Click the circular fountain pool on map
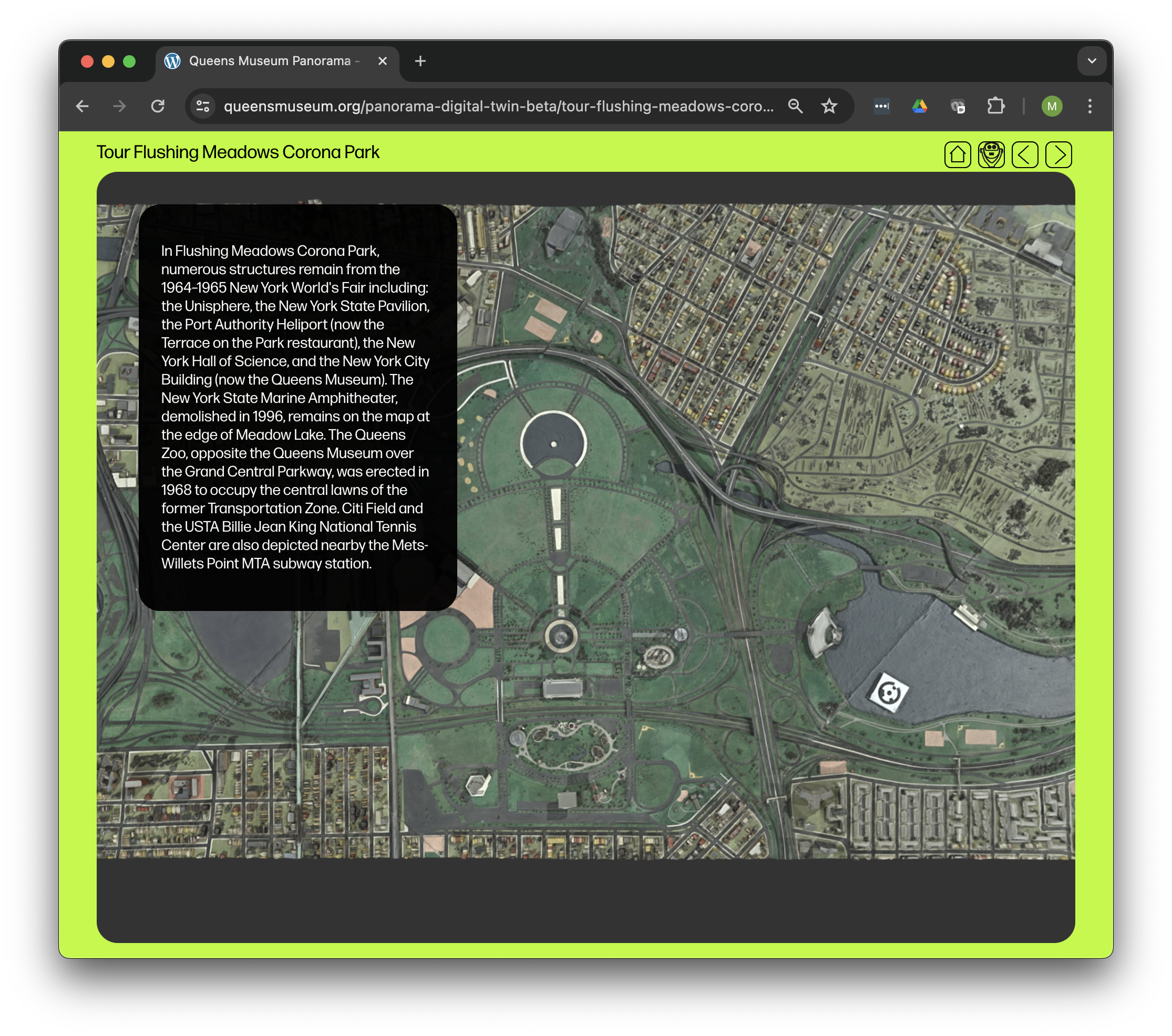Viewport: 1172px width, 1036px height. click(x=553, y=444)
